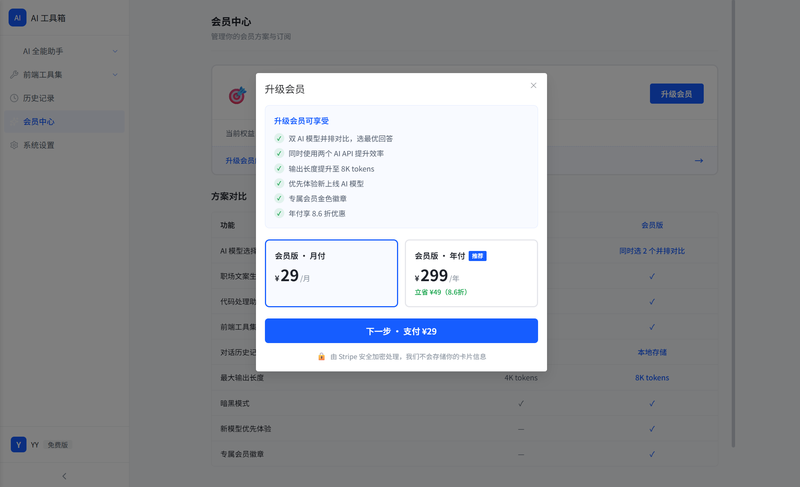Click the 功能 column header
The image size is (800, 487).
point(227,225)
